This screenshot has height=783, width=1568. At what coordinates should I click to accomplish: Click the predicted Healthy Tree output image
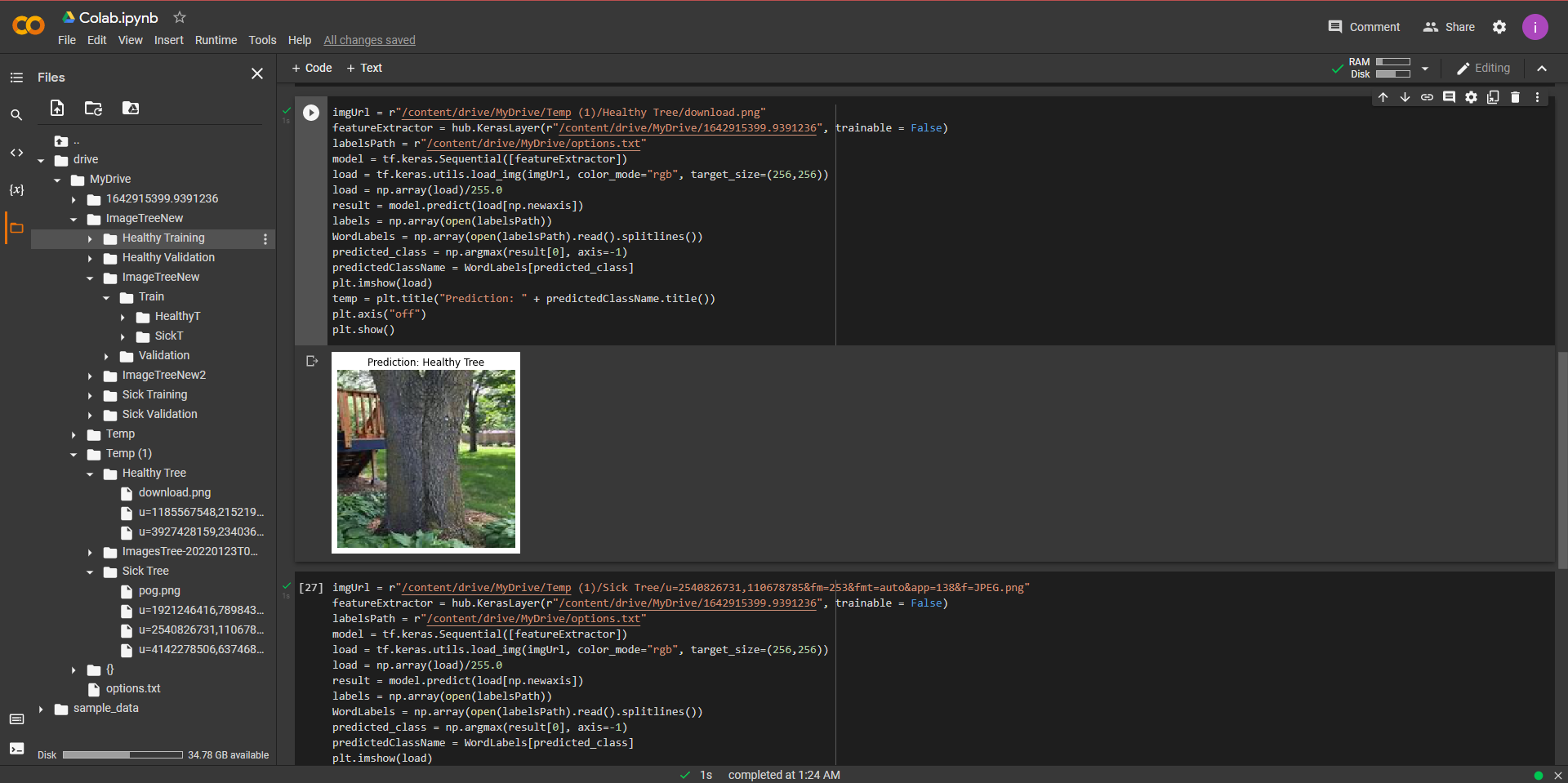425,452
